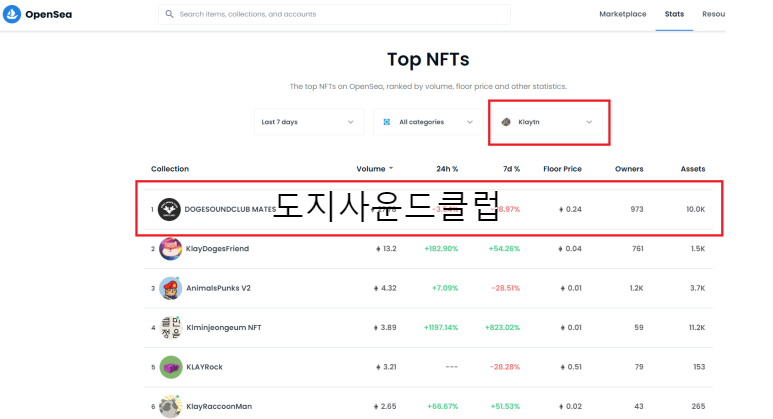
Task: Open the Kiminjeongeum NFT avatar icon
Action: tap(171, 327)
